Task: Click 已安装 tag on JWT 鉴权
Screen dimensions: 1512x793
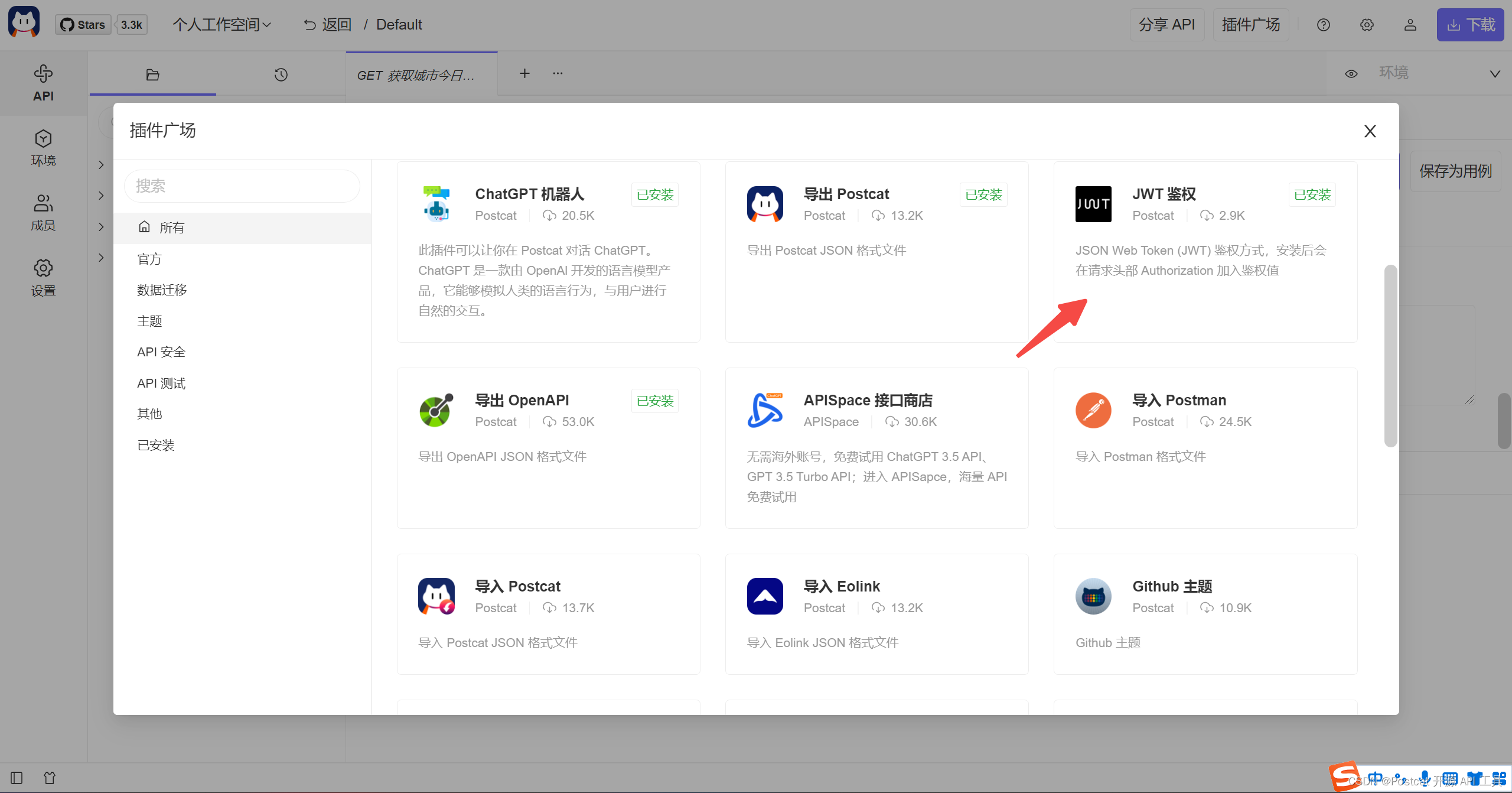Action: tap(1312, 195)
